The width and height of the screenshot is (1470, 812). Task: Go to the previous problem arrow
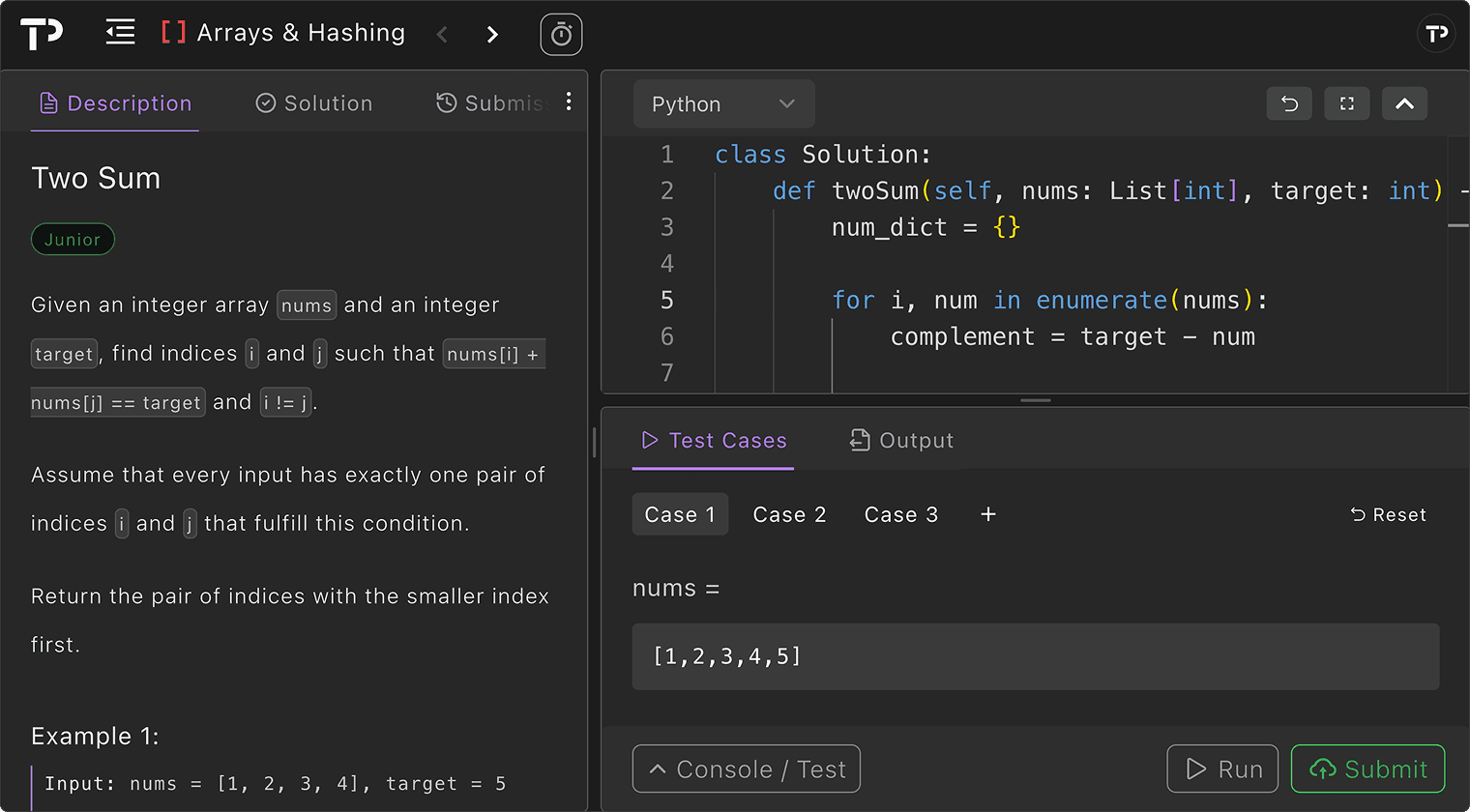point(442,35)
